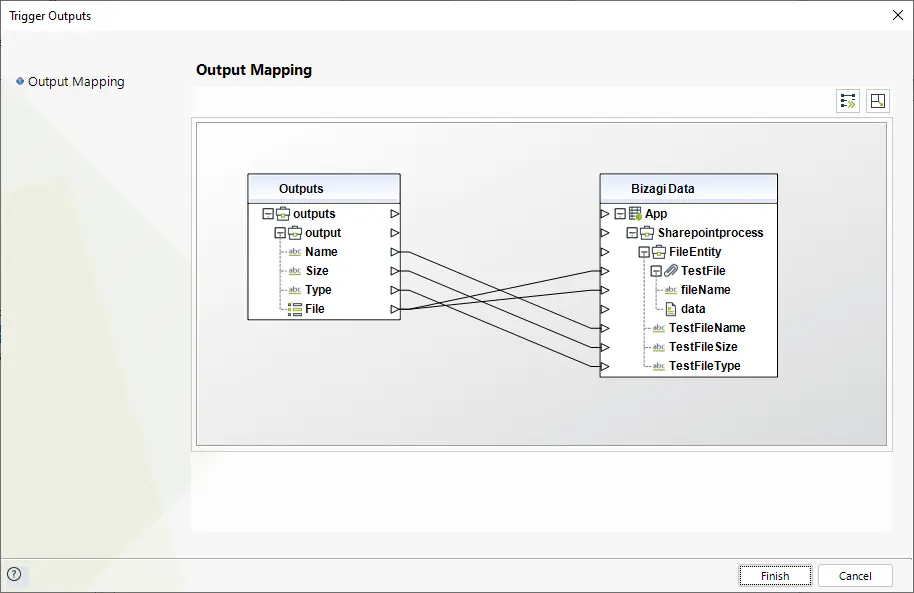Viewport: 914px width, 593px height.
Task: Click the input connector arrow for fileName
Action: [x=604, y=290]
